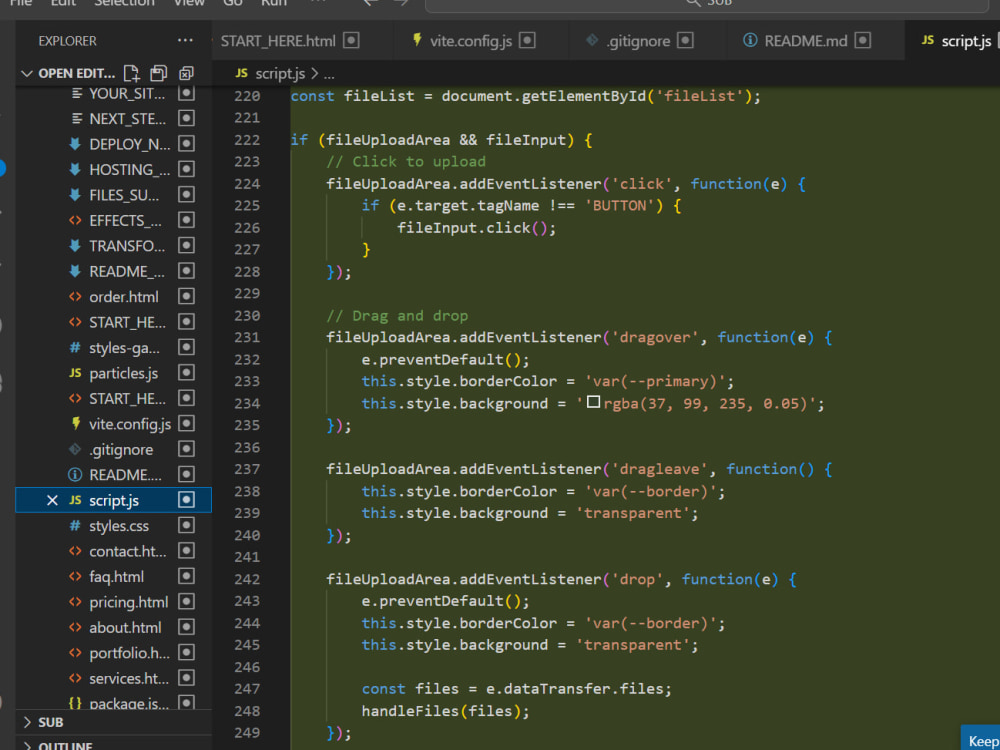Click the EXPLORER panel title
The image size is (1000, 750).
[x=68, y=41]
